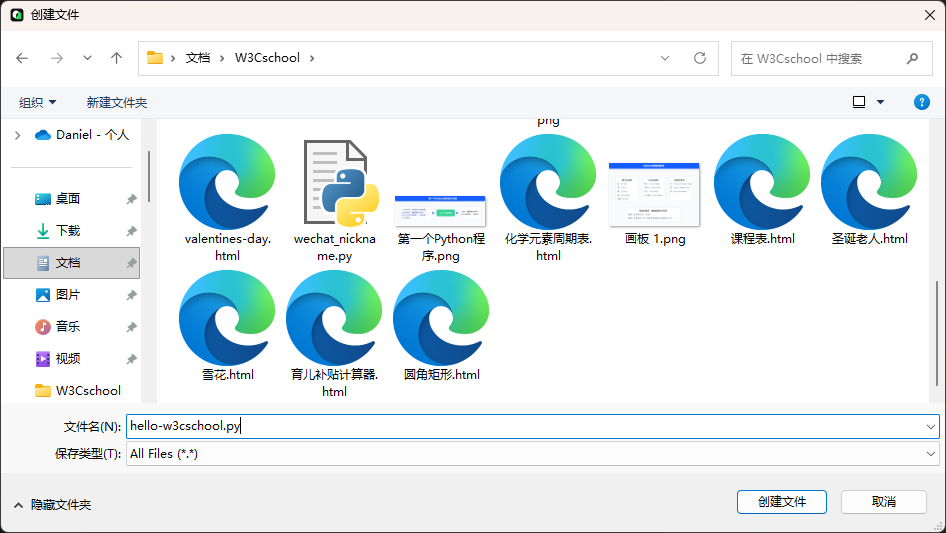Expand Daniel - 个人 tree node
The height and width of the screenshot is (533, 946).
(17, 135)
